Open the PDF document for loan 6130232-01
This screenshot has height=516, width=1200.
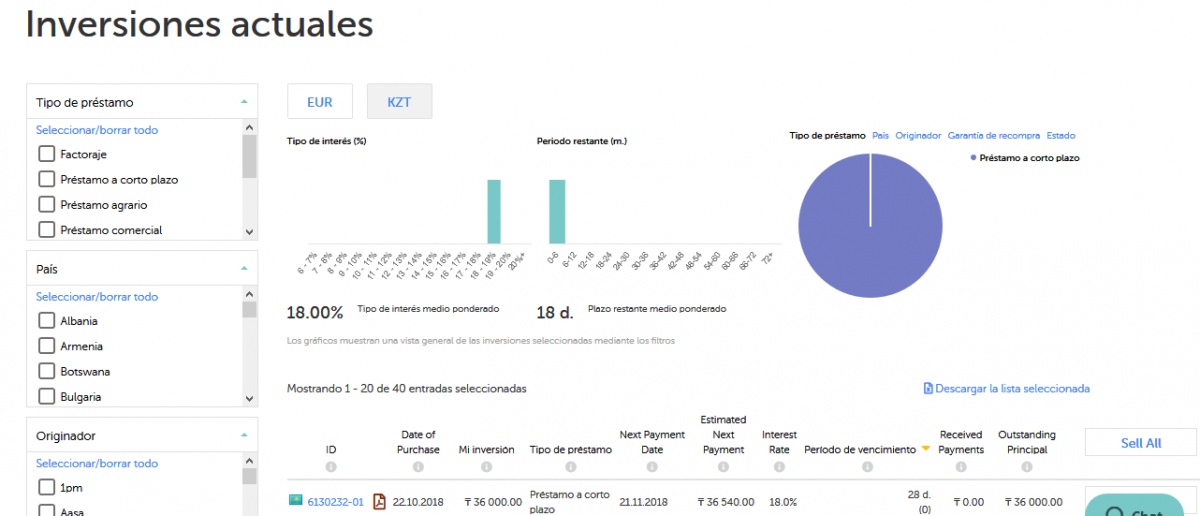coord(379,501)
